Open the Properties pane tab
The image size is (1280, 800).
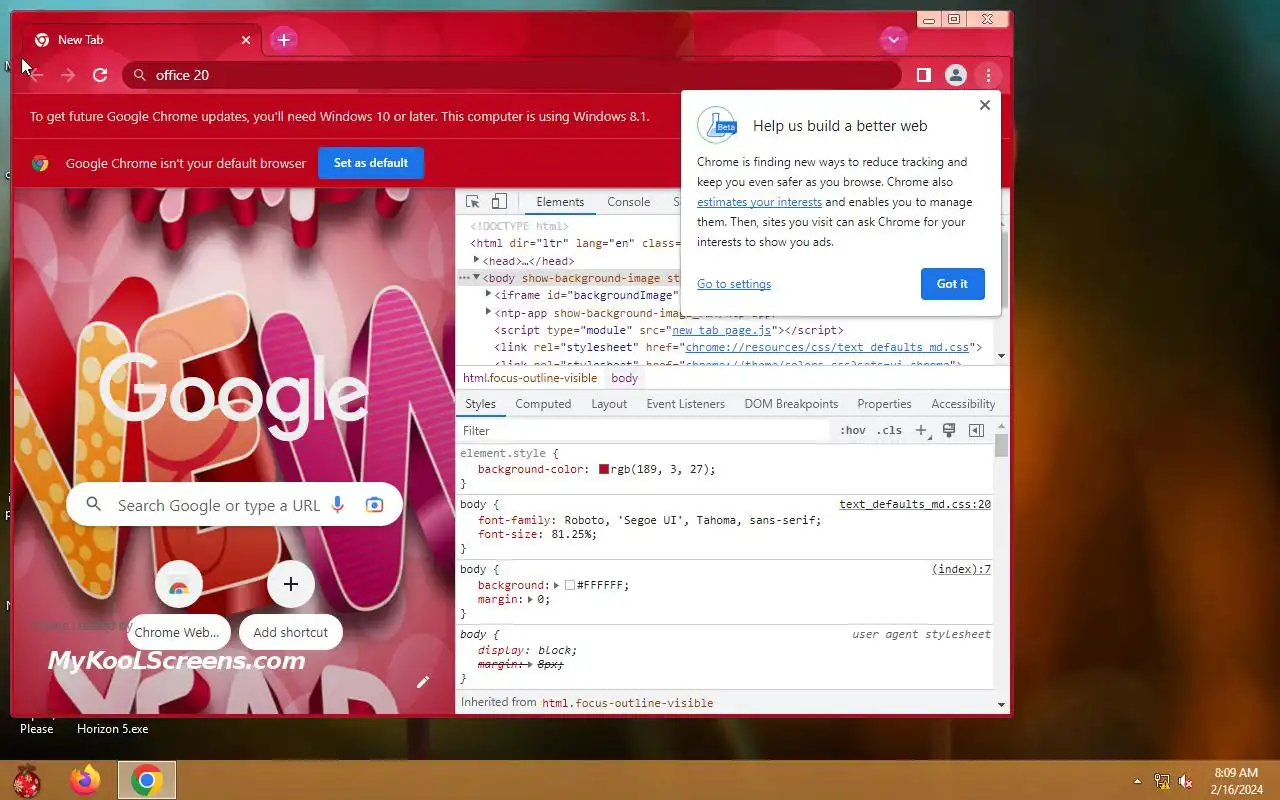click(x=884, y=404)
